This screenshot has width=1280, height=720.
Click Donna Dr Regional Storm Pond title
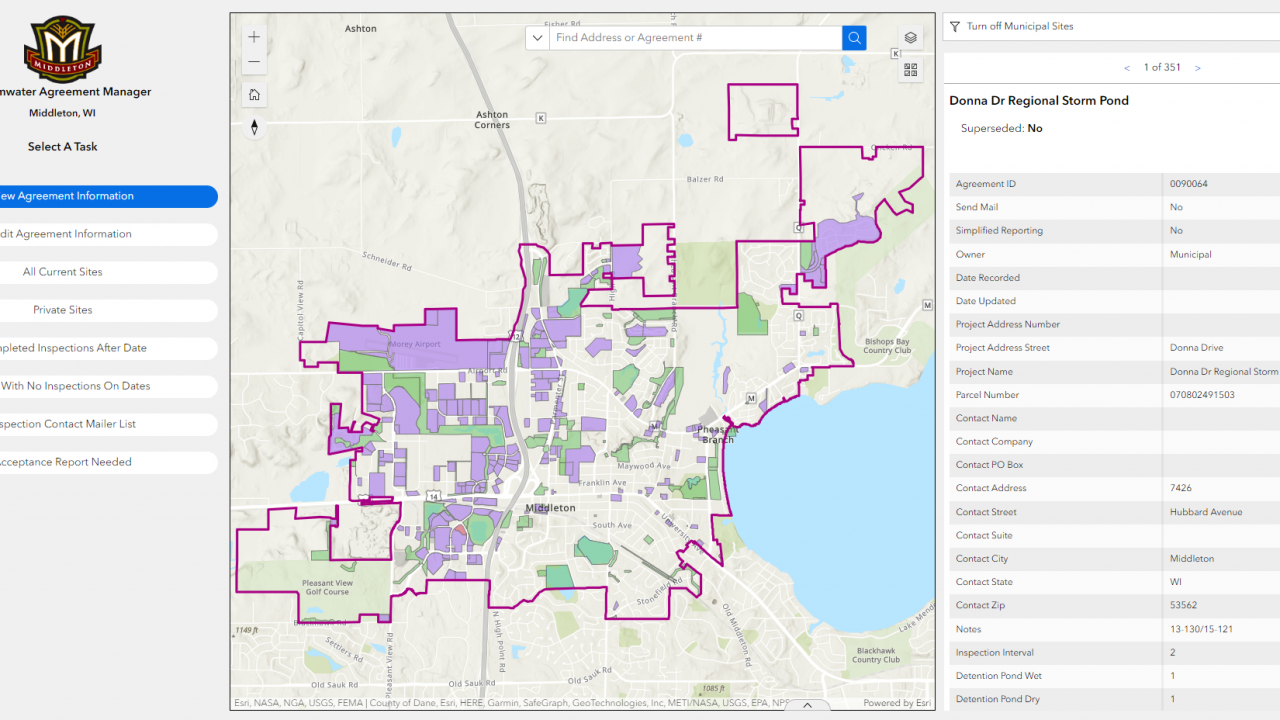tap(1039, 100)
